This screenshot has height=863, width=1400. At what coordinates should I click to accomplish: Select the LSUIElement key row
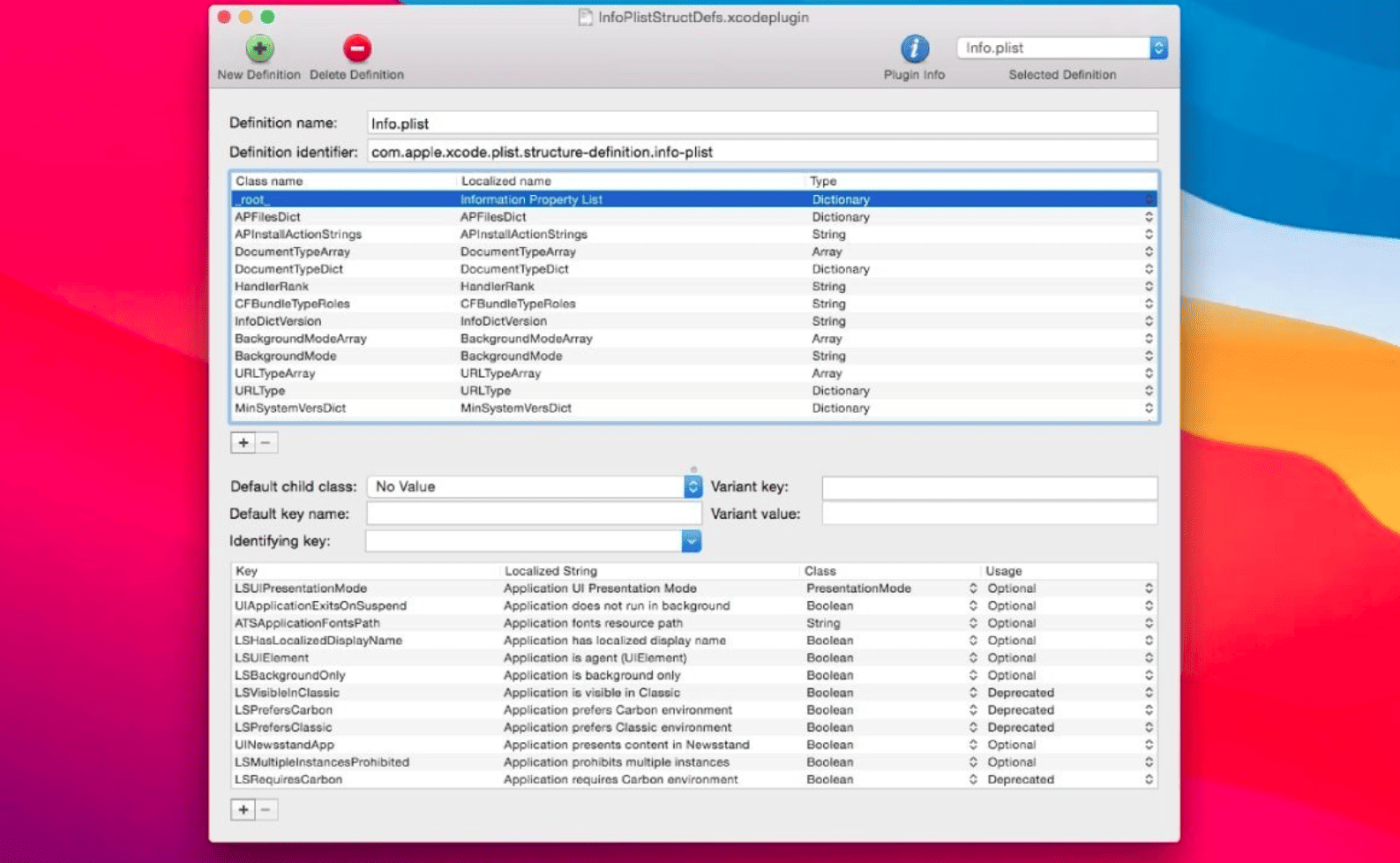(x=694, y=658)
